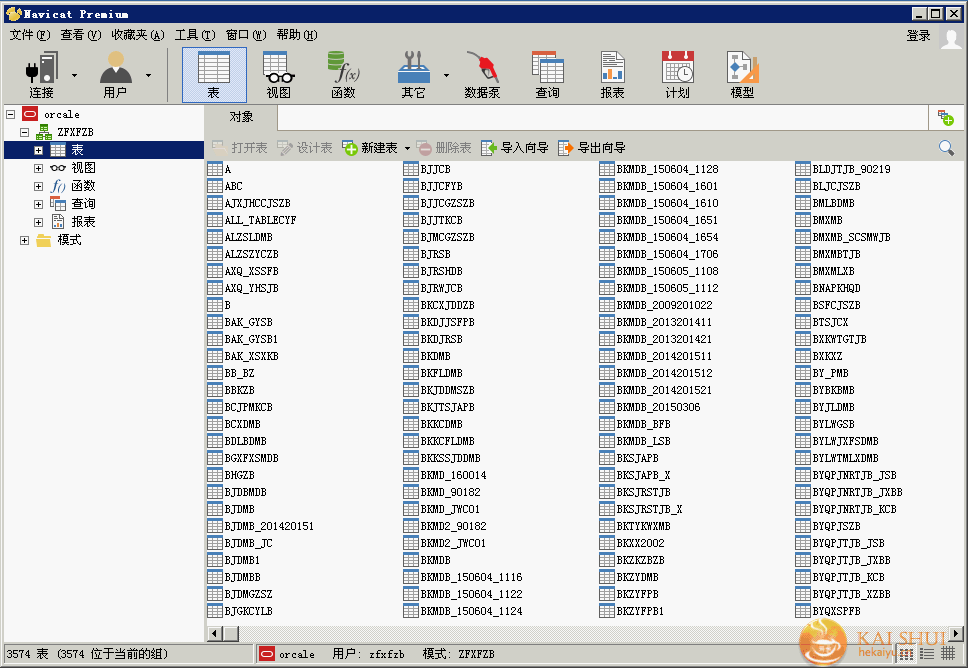Open the 帮助 (Help) menu

coord(297,35)
